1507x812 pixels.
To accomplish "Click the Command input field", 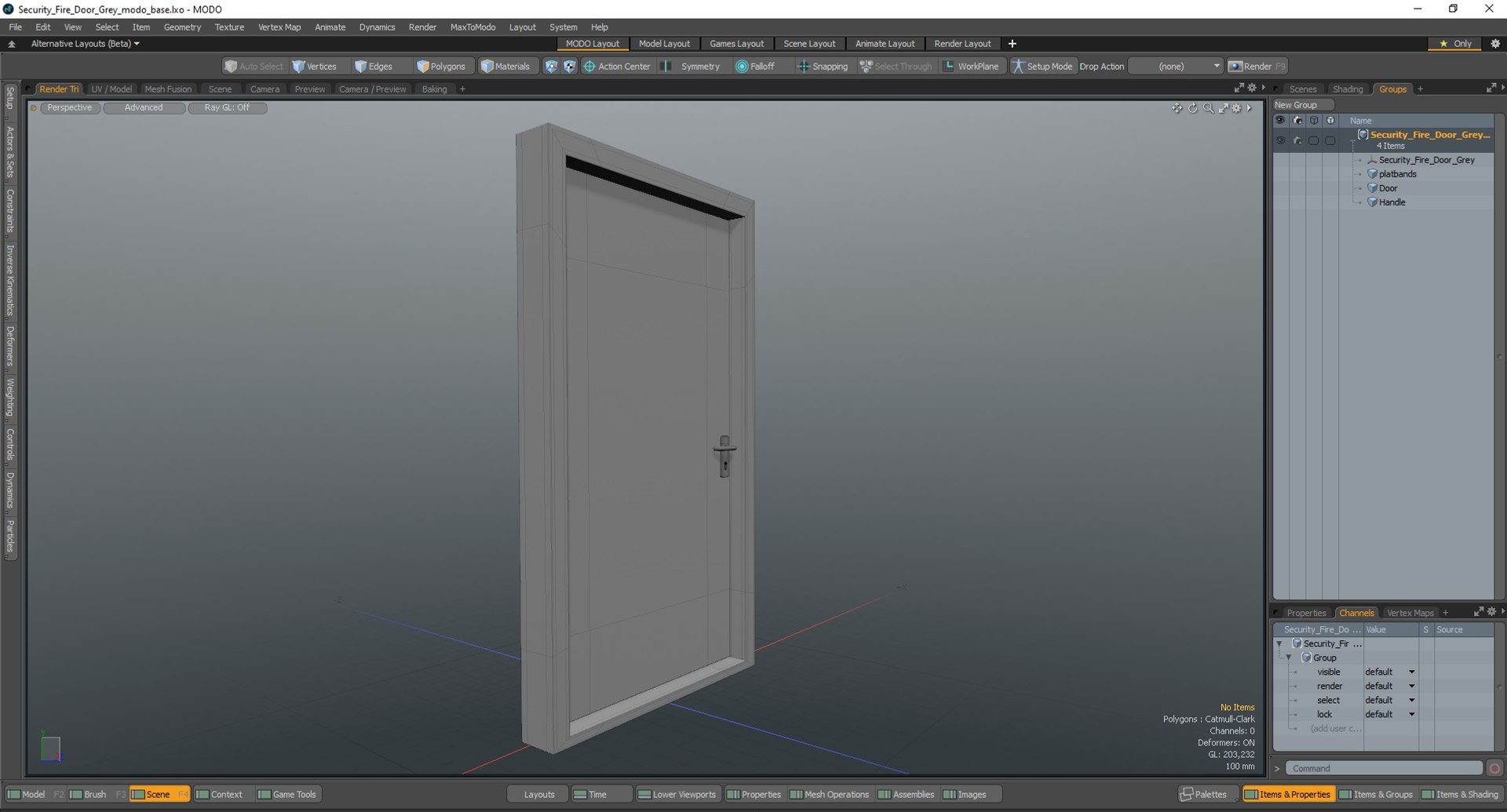I will coord(1385,769).
